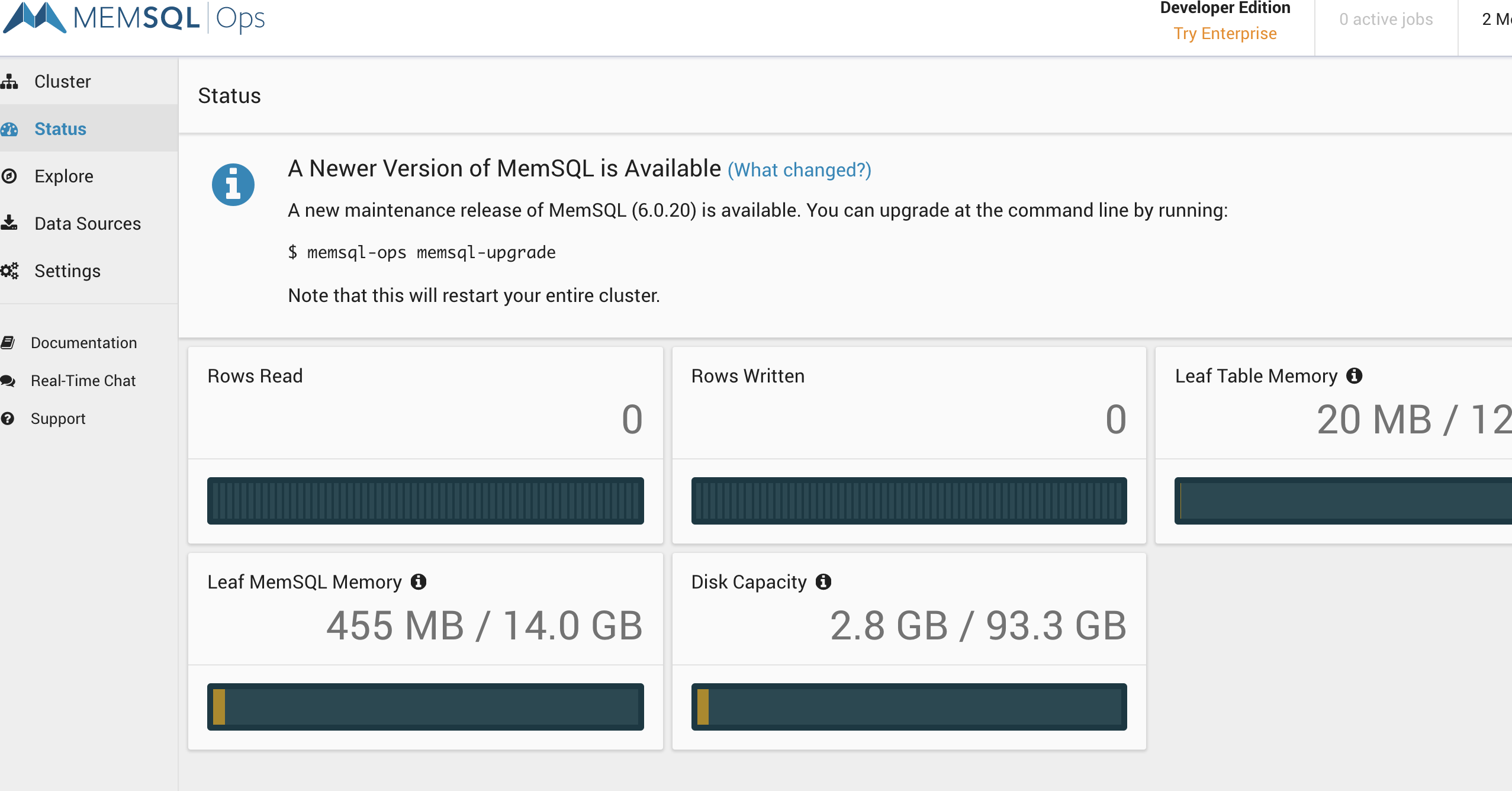
Task: Click the Documentation book icon
Action: click(8, 342)
